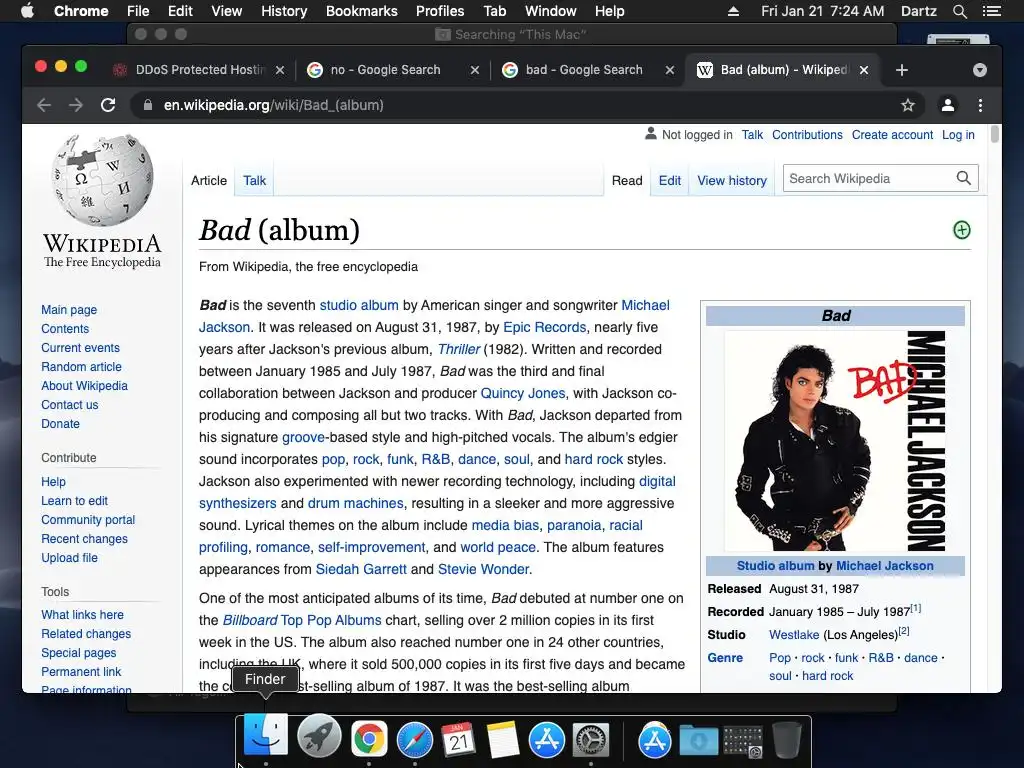The width and height of the screenshot is (1024, 768).
Task: Open the History menu
Action: pos(284,11)
